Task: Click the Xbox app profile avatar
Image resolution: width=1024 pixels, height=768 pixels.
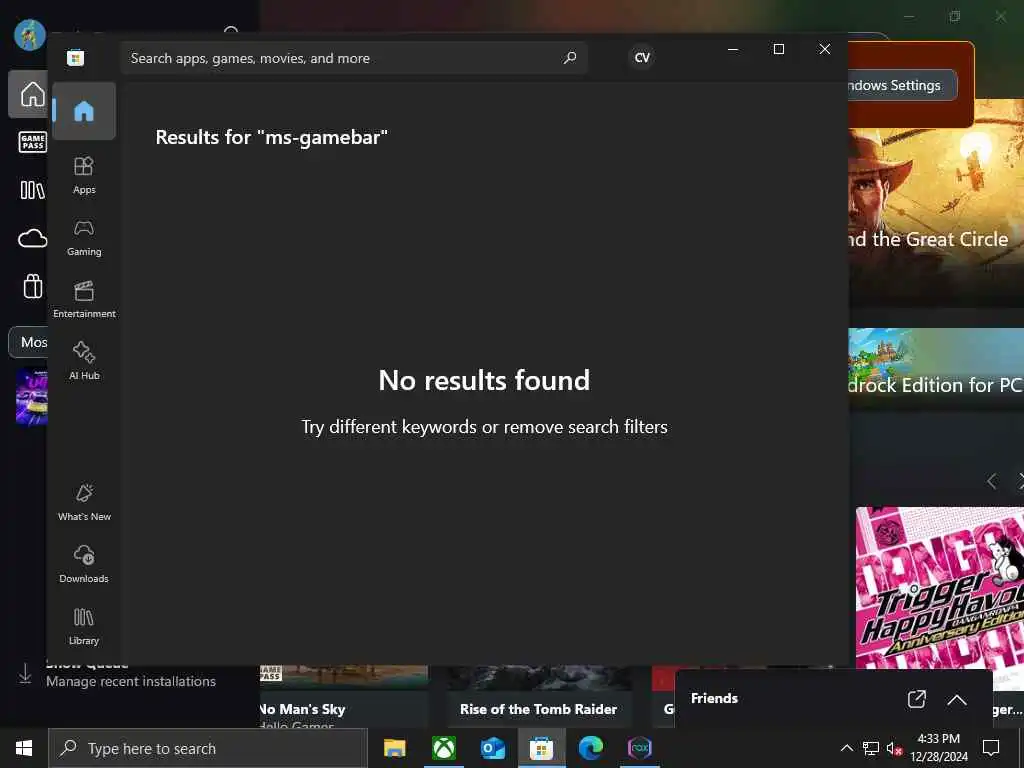Action: (29, 34)
